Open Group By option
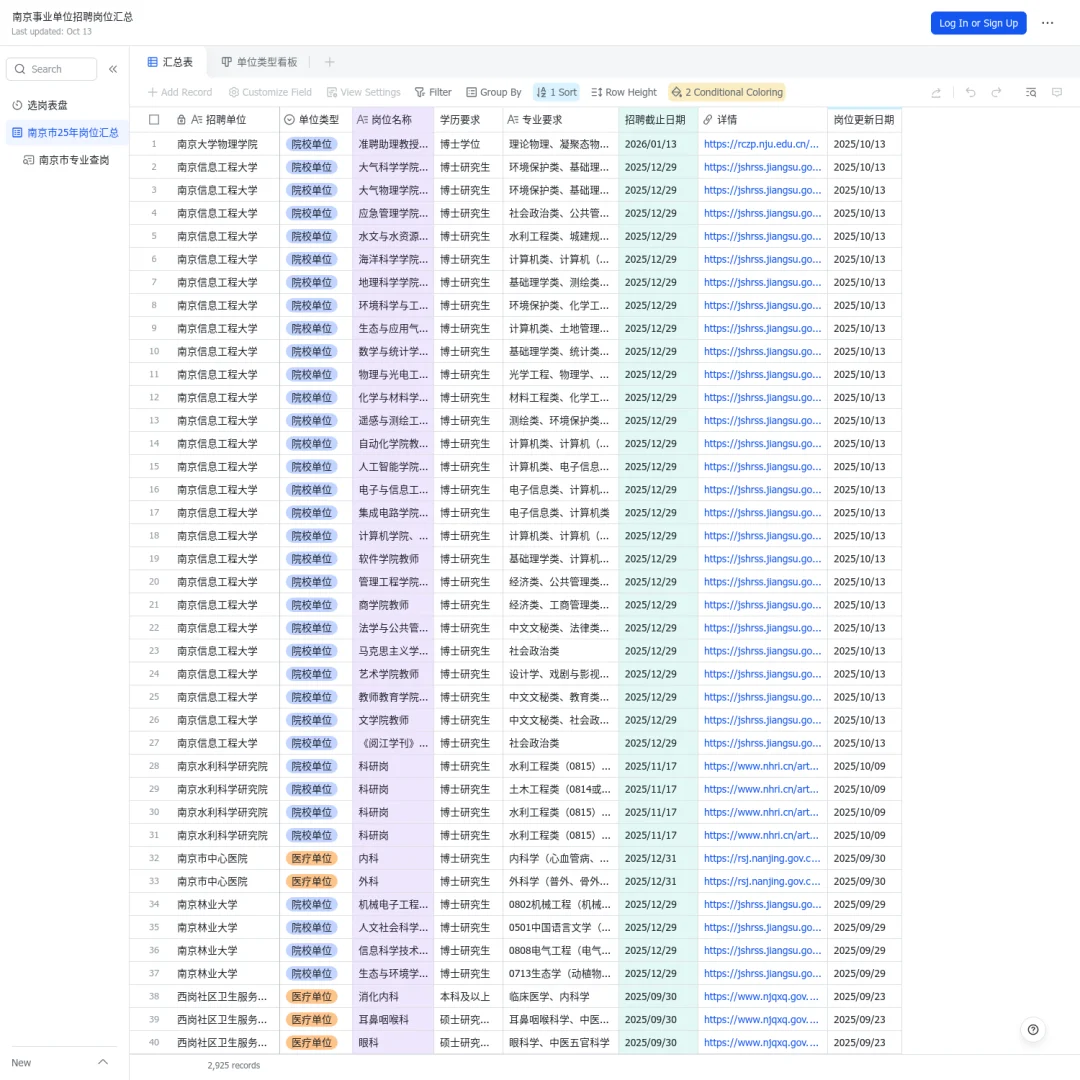This screenshot has height=1080, width=1080. coord(494,92)
